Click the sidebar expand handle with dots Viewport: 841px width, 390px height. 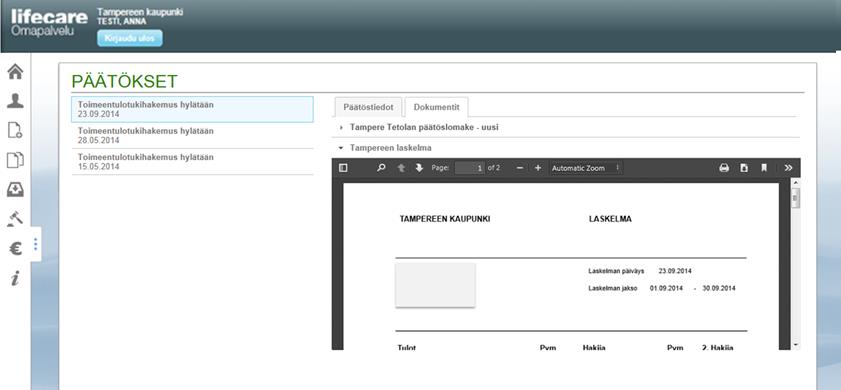[x=35, y=244]
